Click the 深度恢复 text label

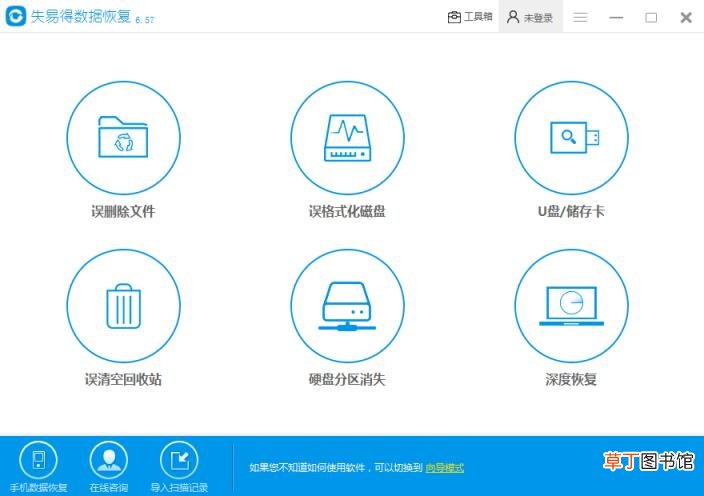point(571,380)
